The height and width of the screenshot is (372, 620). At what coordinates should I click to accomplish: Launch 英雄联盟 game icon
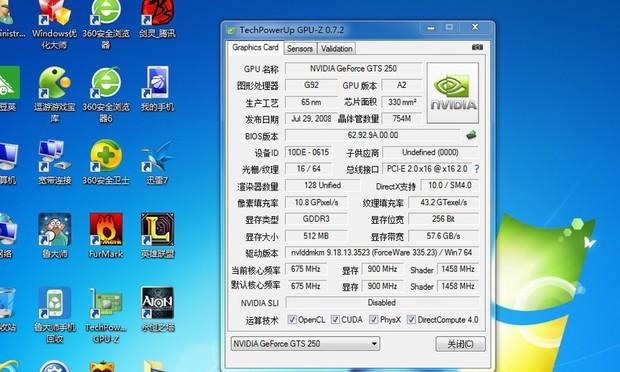point(157,236)
